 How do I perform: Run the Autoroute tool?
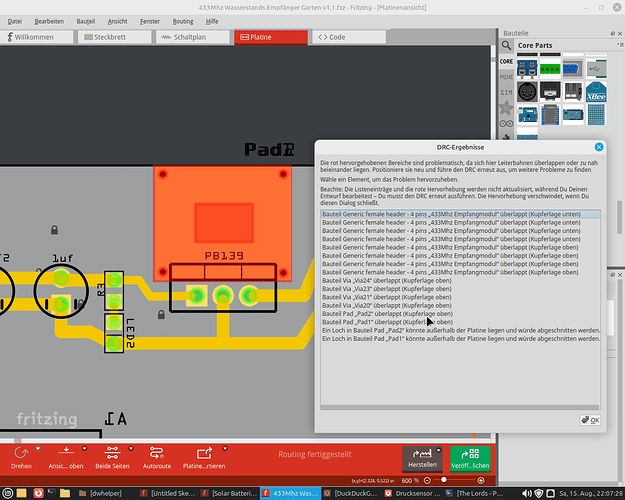point(157,457)
